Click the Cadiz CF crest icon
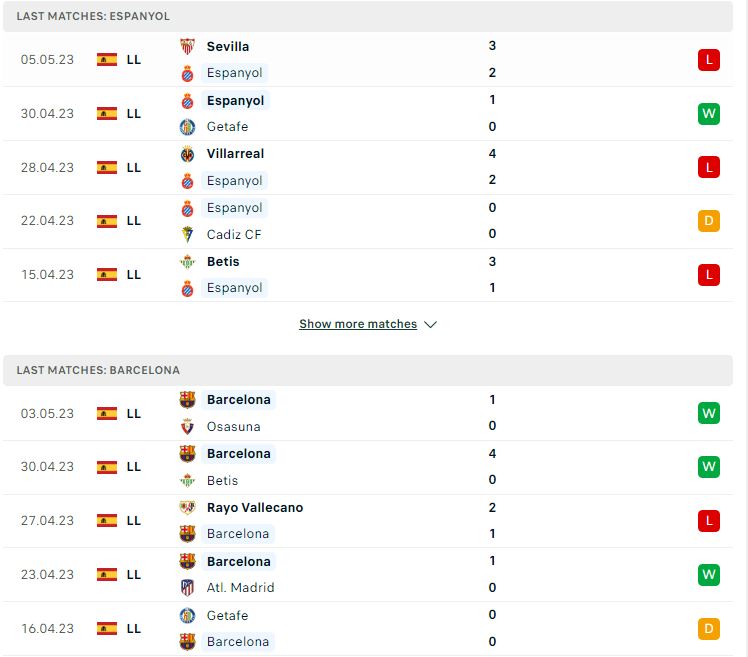 pos(187,234)
